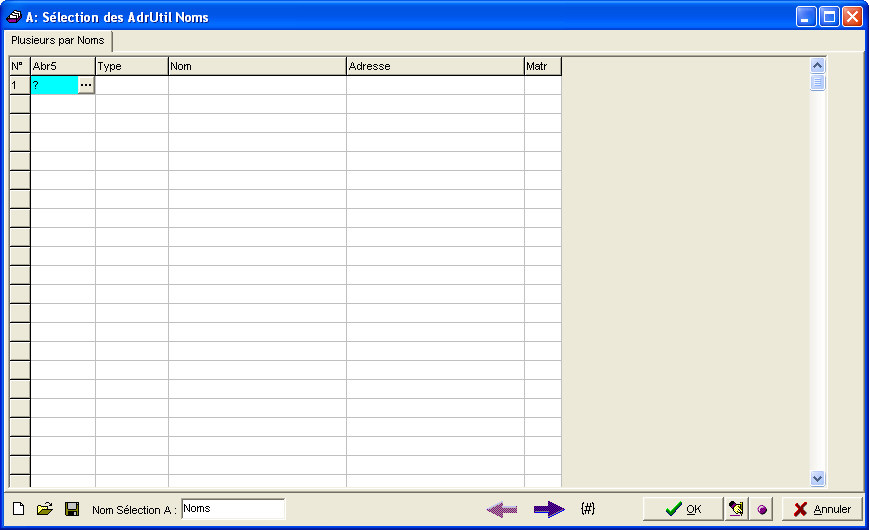869x530 pixels.
Task: Select the Plusieurs par Noms tab
Action: coord(58,40)
